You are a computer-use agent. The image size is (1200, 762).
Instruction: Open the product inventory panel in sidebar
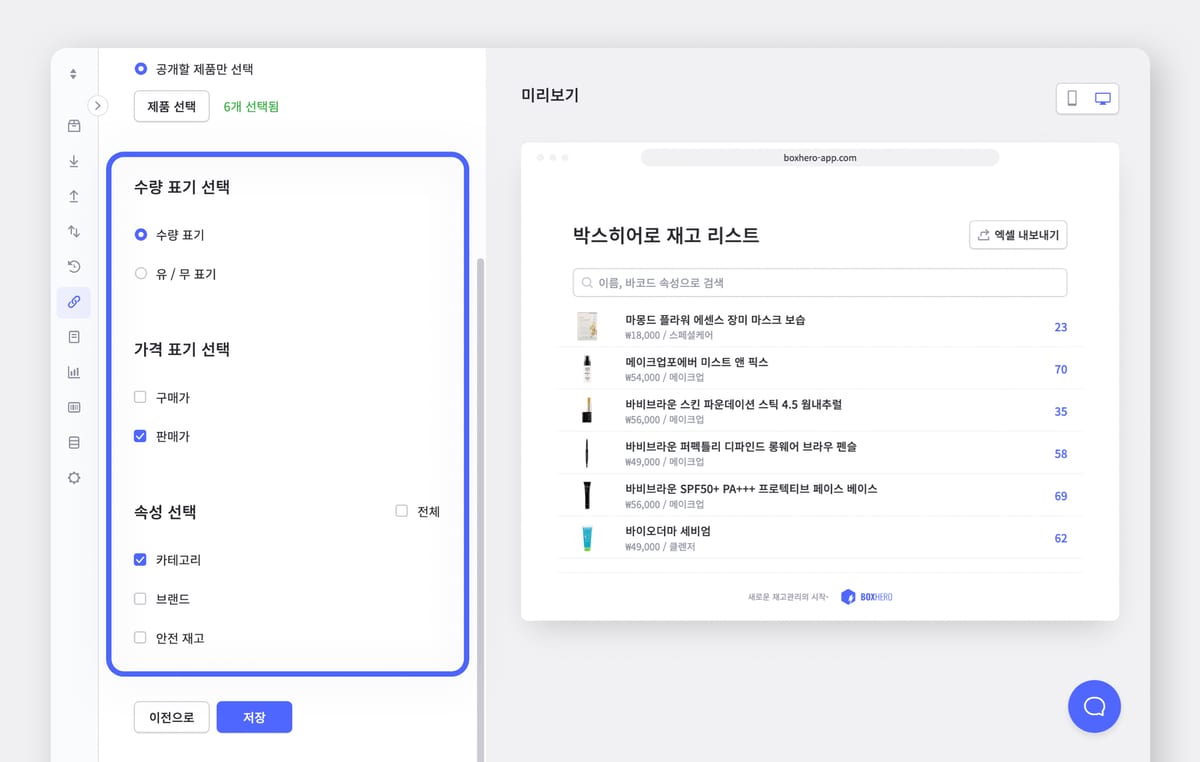73,126
